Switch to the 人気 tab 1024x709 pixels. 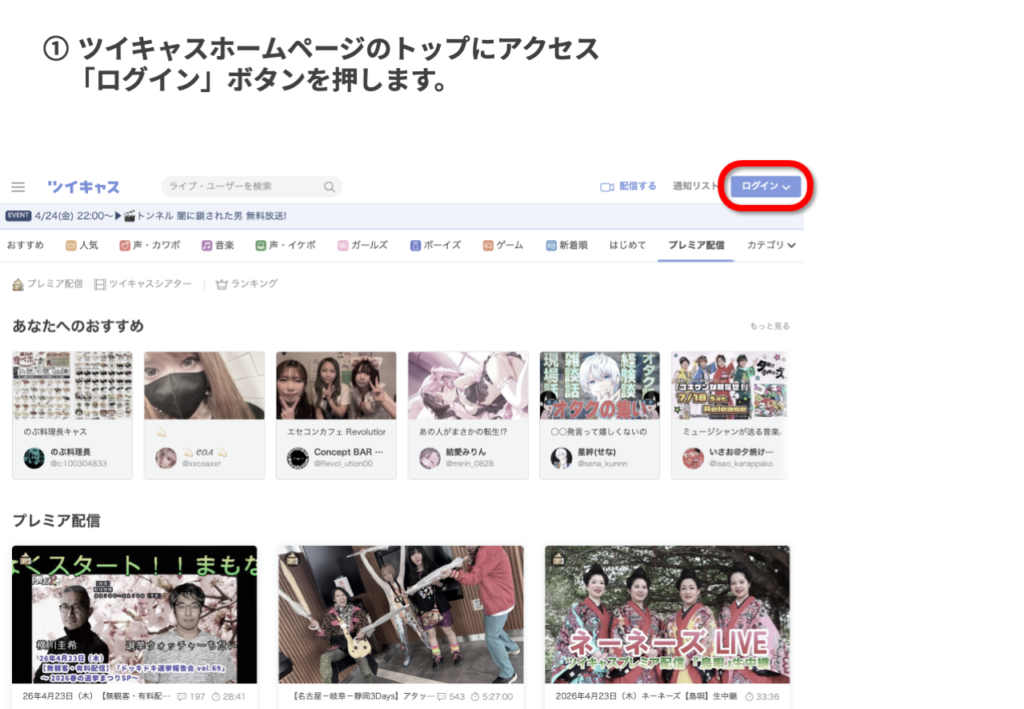pos(81,245)
